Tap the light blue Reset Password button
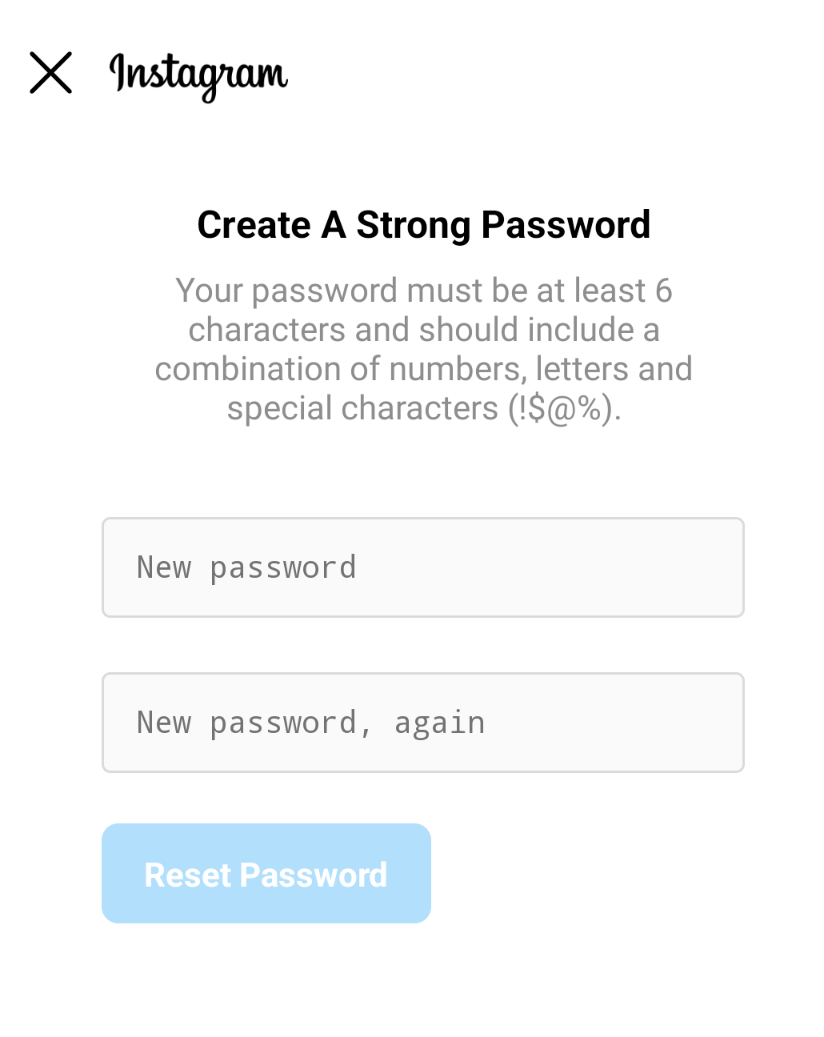Viewport: 824px width, 1037px height. pyautogui.click(x=266, y=873)
